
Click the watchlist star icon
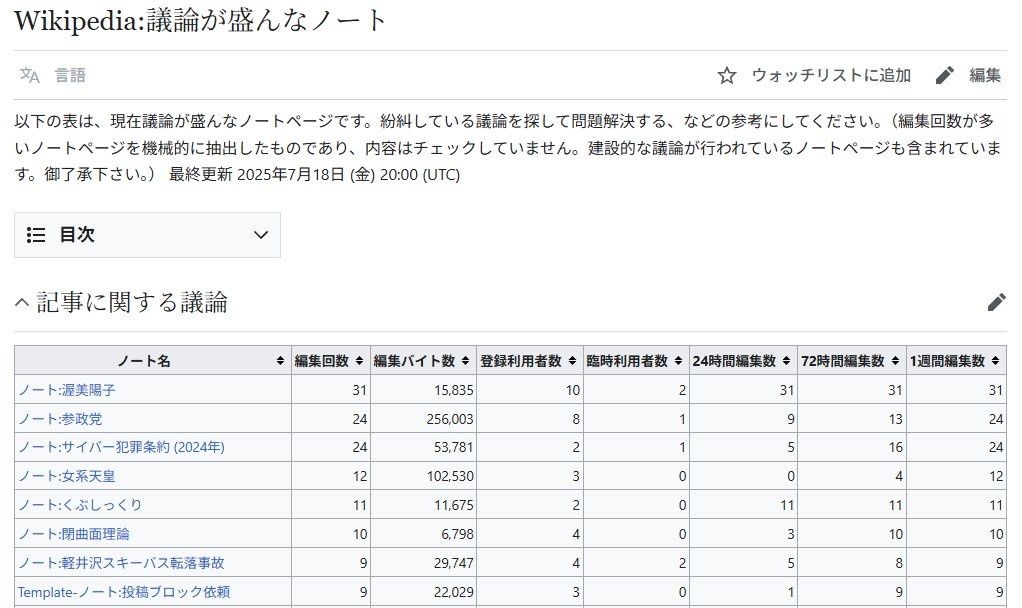click(727, 75)
